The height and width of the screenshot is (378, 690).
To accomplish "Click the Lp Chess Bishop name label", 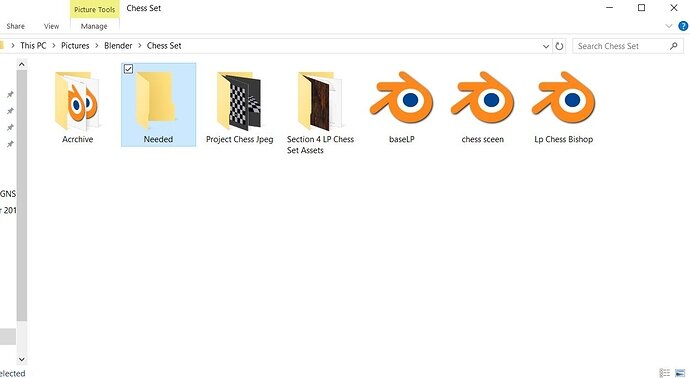I will 564,139.
